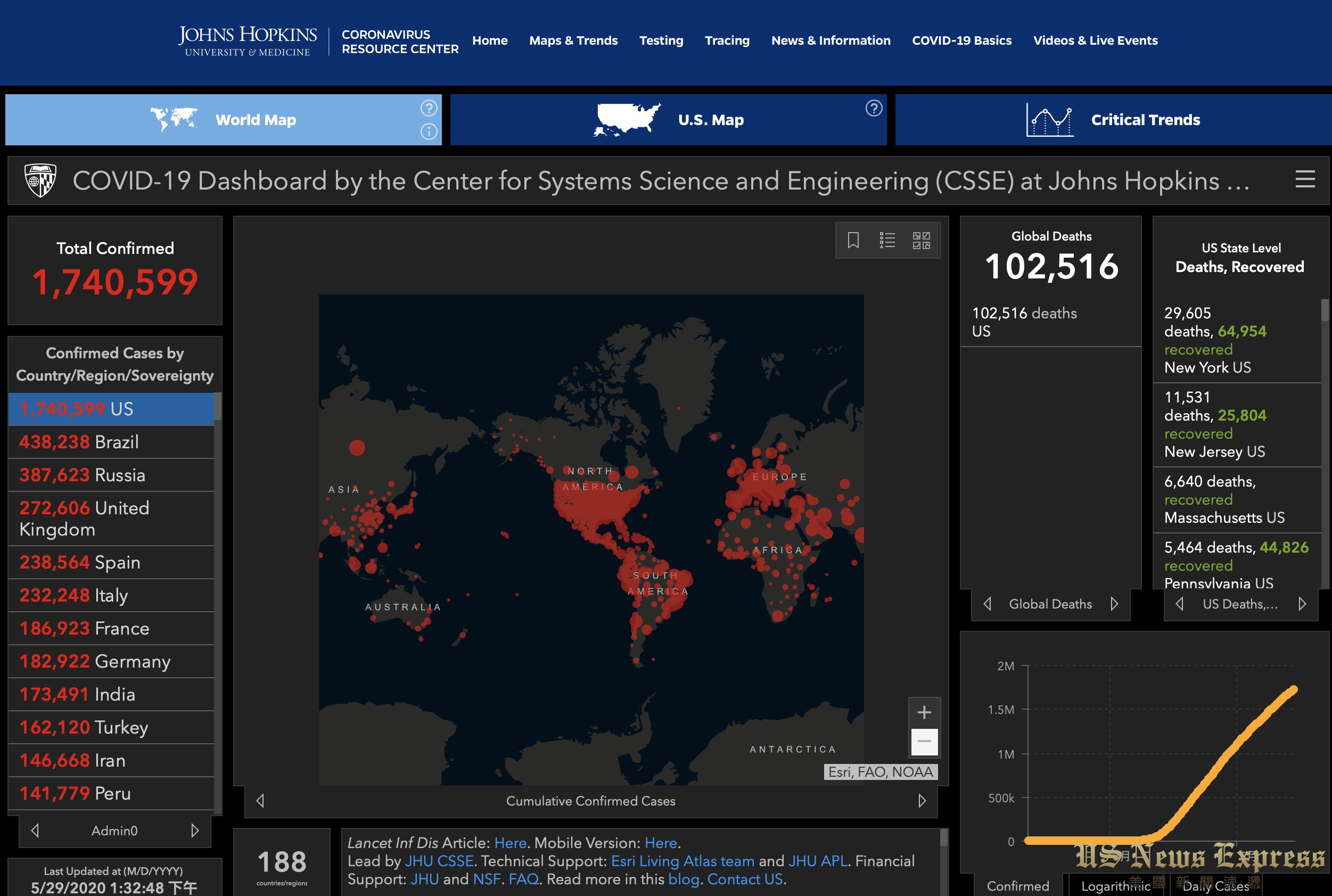This screenshot has width=1332, height=896.
Task: Open the JHU APL link
Action: 818,861
